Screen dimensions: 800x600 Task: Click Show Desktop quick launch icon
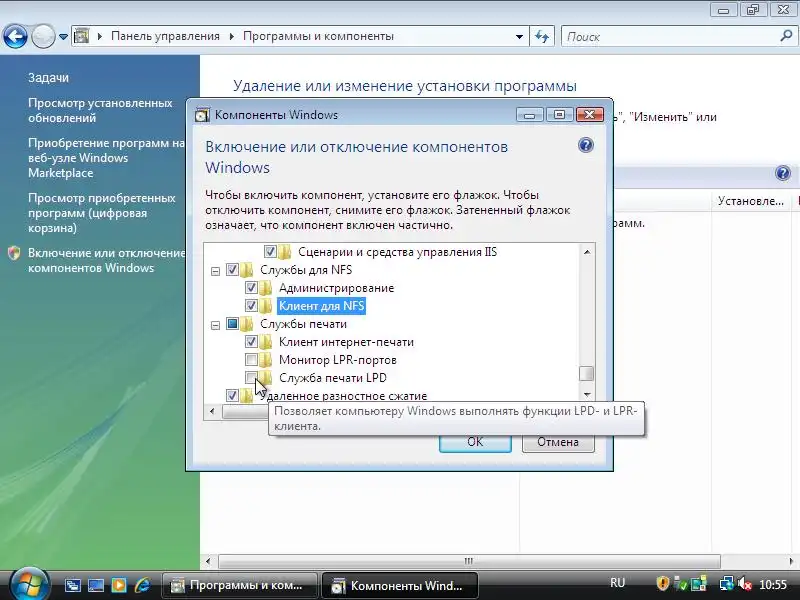95,585
